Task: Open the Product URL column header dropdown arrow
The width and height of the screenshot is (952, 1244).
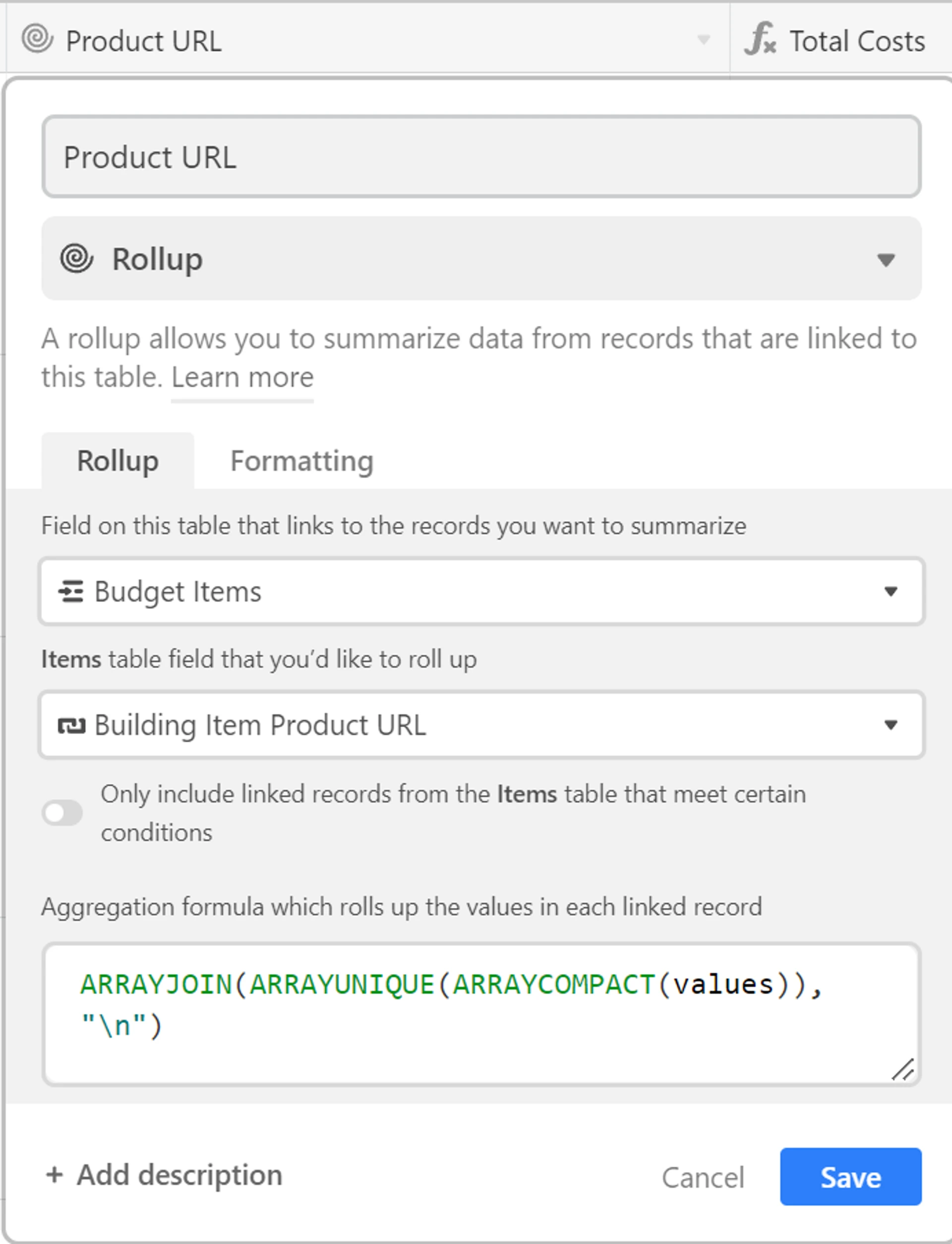Action: [x=703, y=40]
